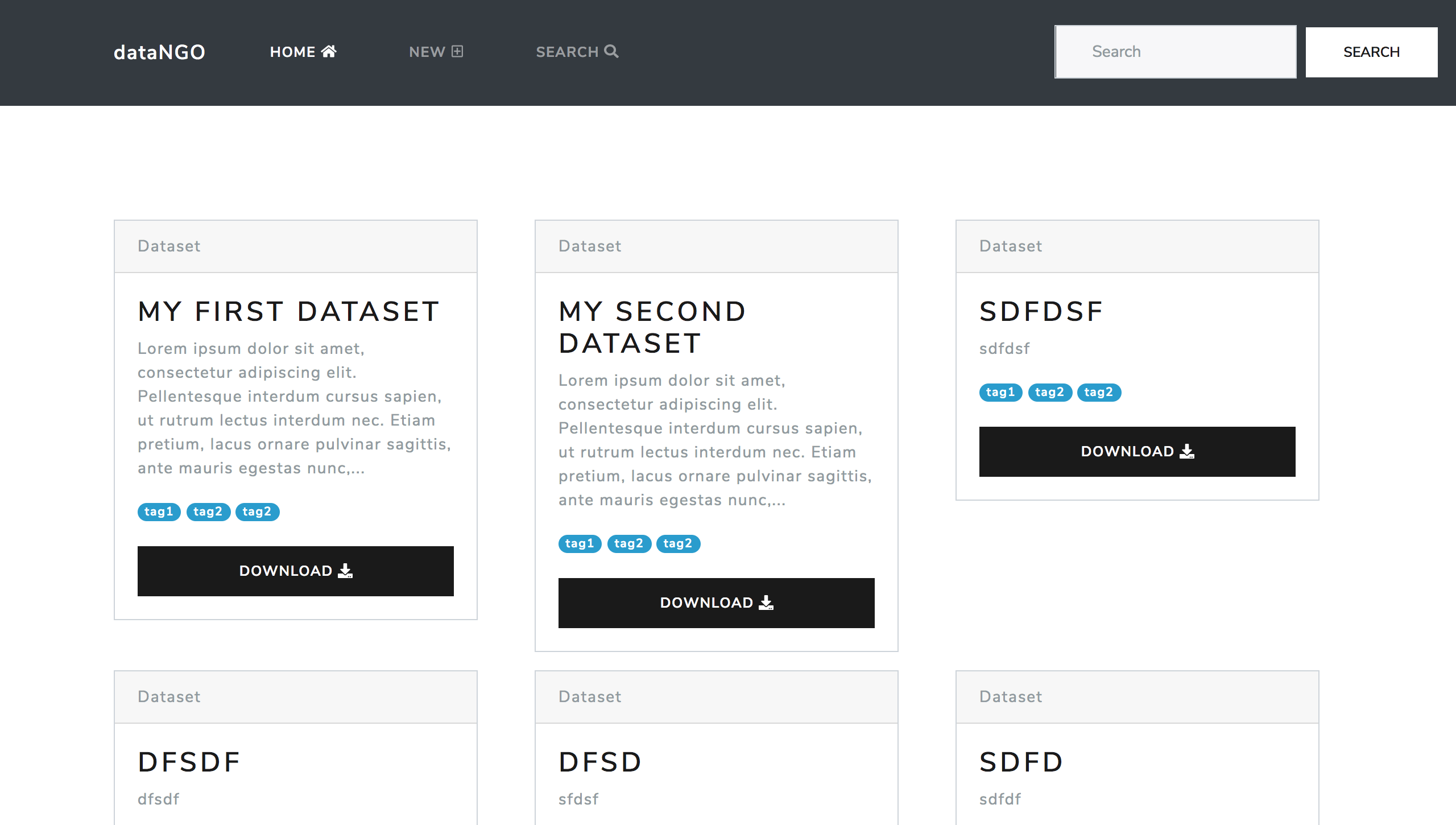The image size is (1456, 825).
Task: Click download icon on SDFDSF card
Action: pos(1187,451)
